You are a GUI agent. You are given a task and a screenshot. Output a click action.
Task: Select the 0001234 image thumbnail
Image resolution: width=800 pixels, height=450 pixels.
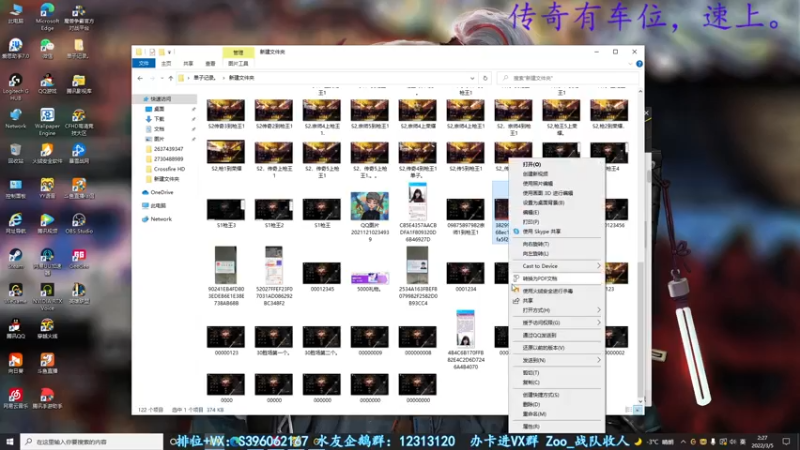click(465, 273)
